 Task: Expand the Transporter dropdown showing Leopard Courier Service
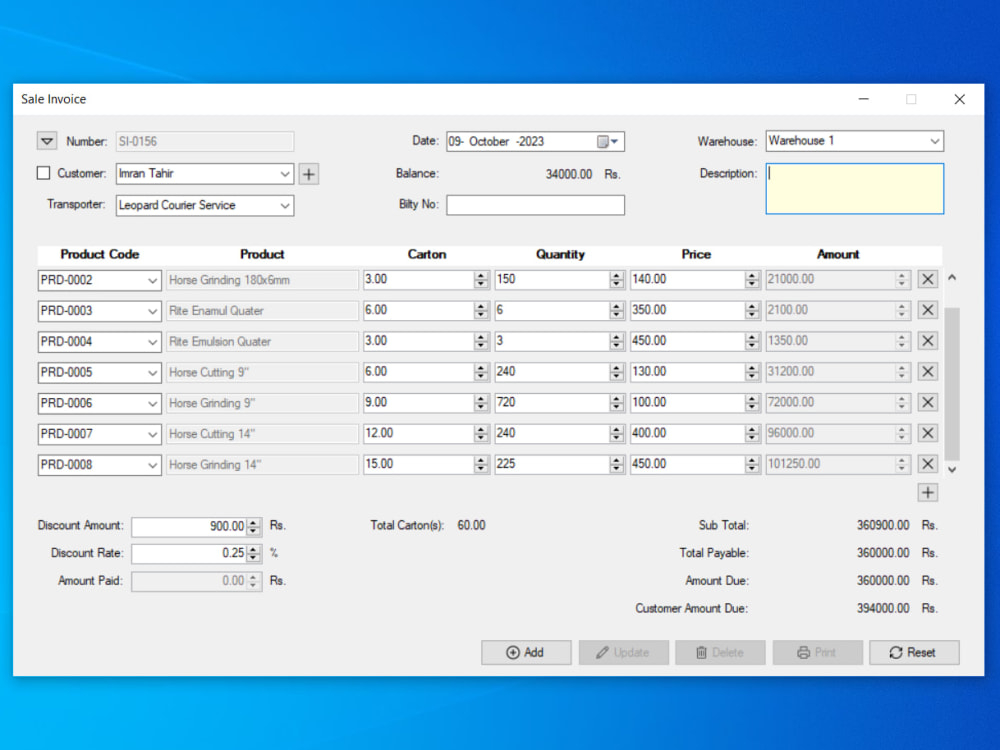point(283,205)
